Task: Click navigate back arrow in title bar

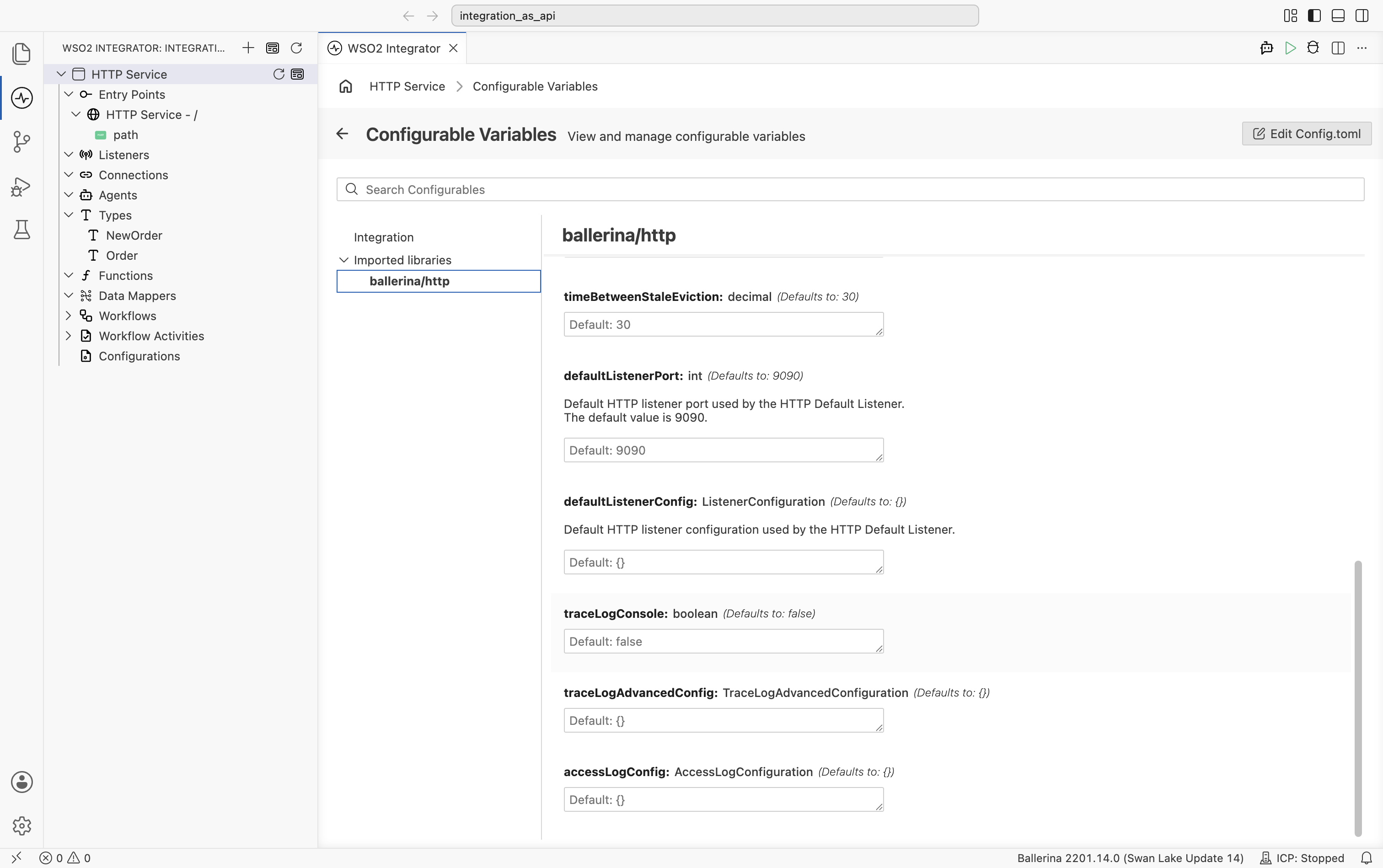Action: [x=408, y=16]
